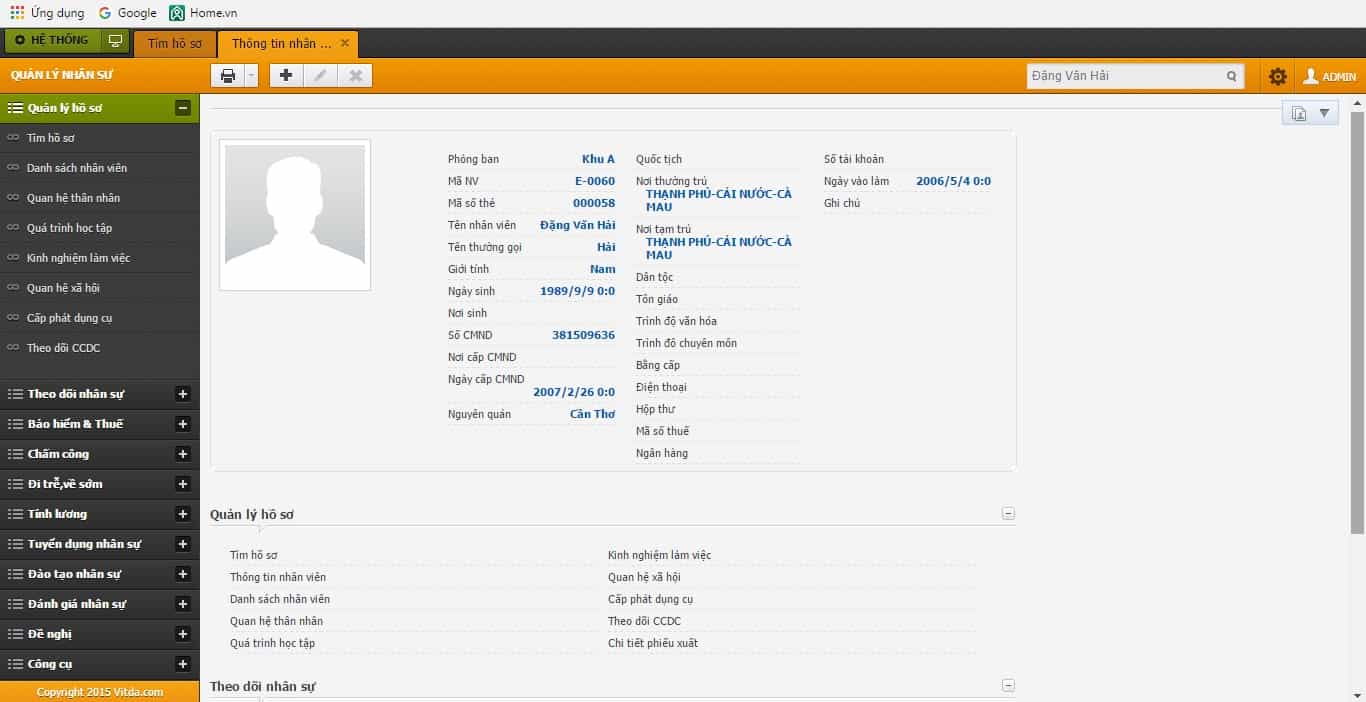Click the Khu A department value

pos(598,159)
